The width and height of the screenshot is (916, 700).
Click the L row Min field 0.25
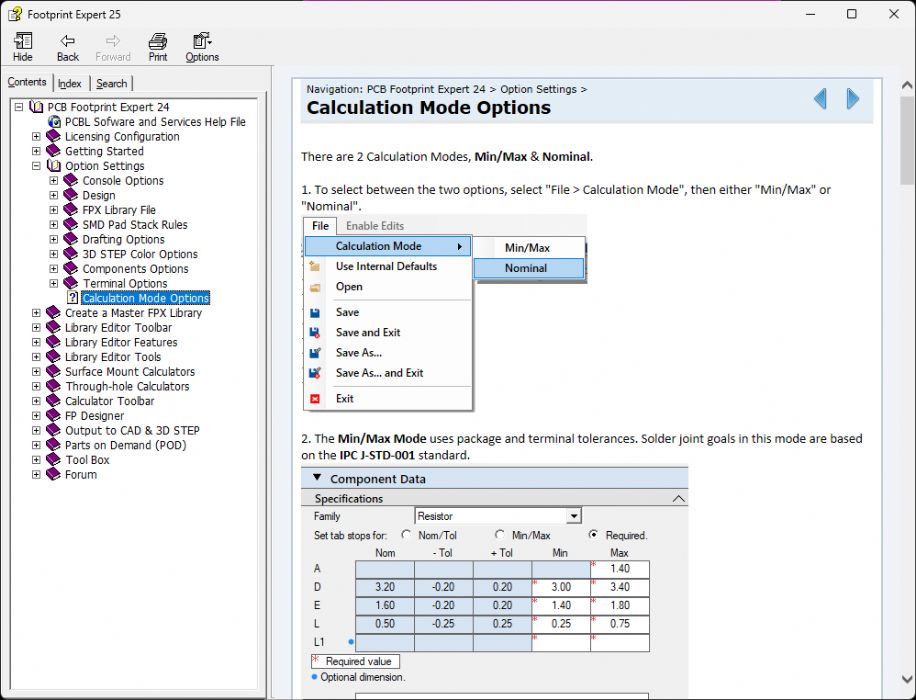point(561,623)
